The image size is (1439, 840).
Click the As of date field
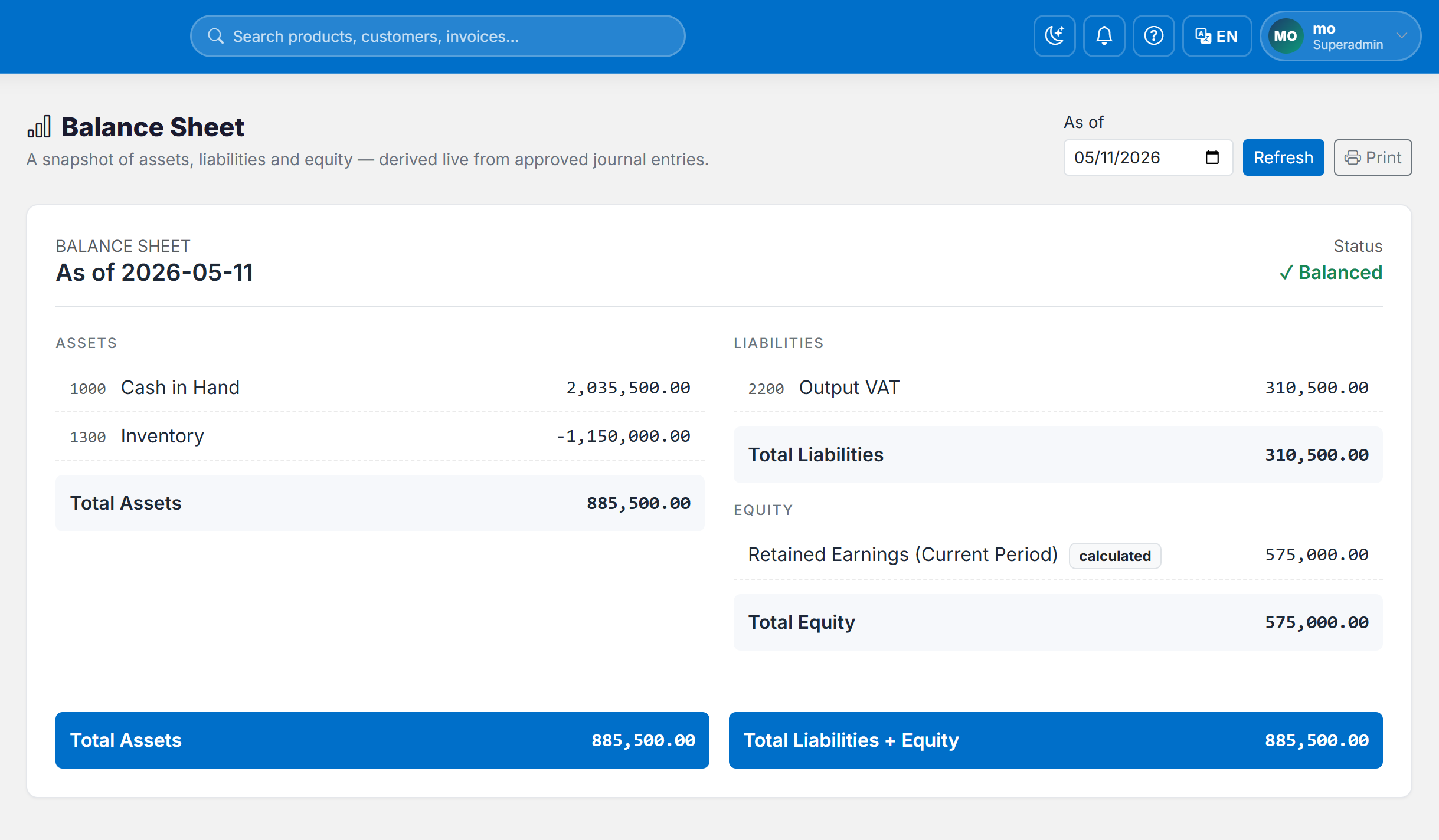tap(1147, 157)
